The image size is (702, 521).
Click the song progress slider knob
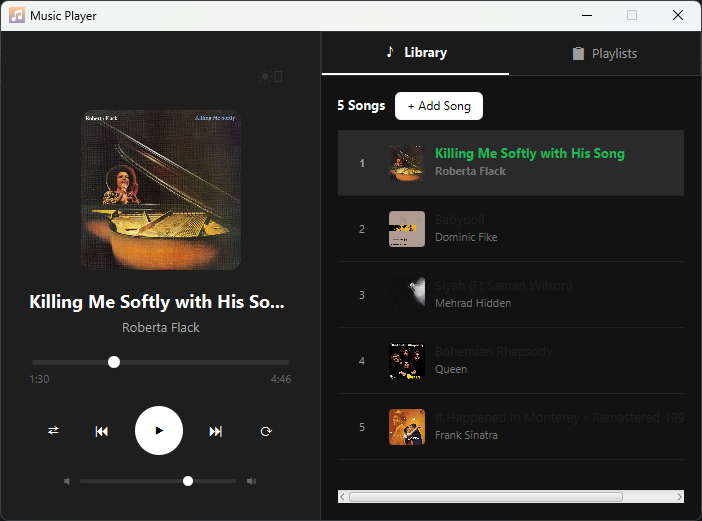click(x=114, y=362)
